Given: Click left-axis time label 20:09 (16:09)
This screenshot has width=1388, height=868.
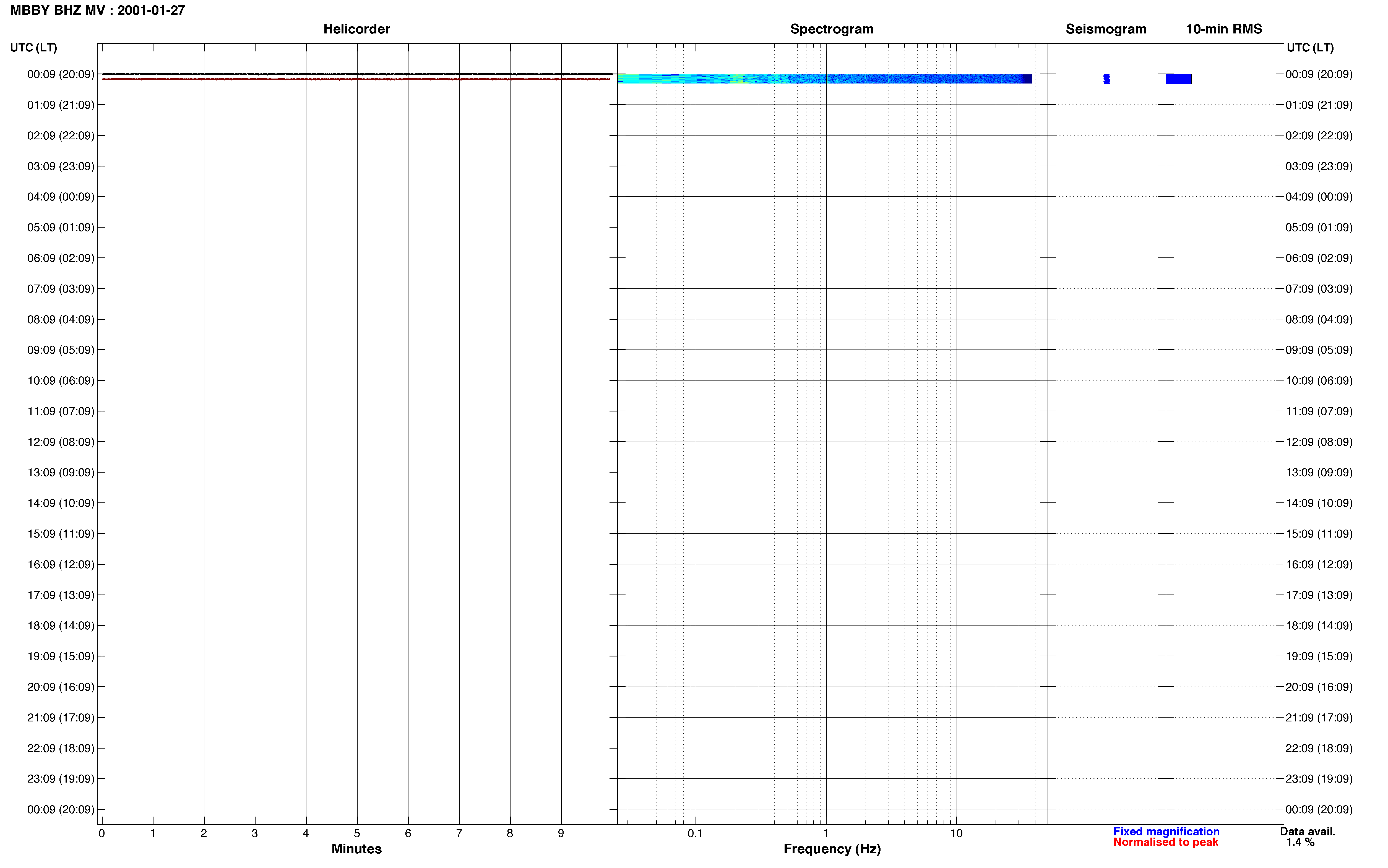Looking at the screenshot, I should pos(61,687).
